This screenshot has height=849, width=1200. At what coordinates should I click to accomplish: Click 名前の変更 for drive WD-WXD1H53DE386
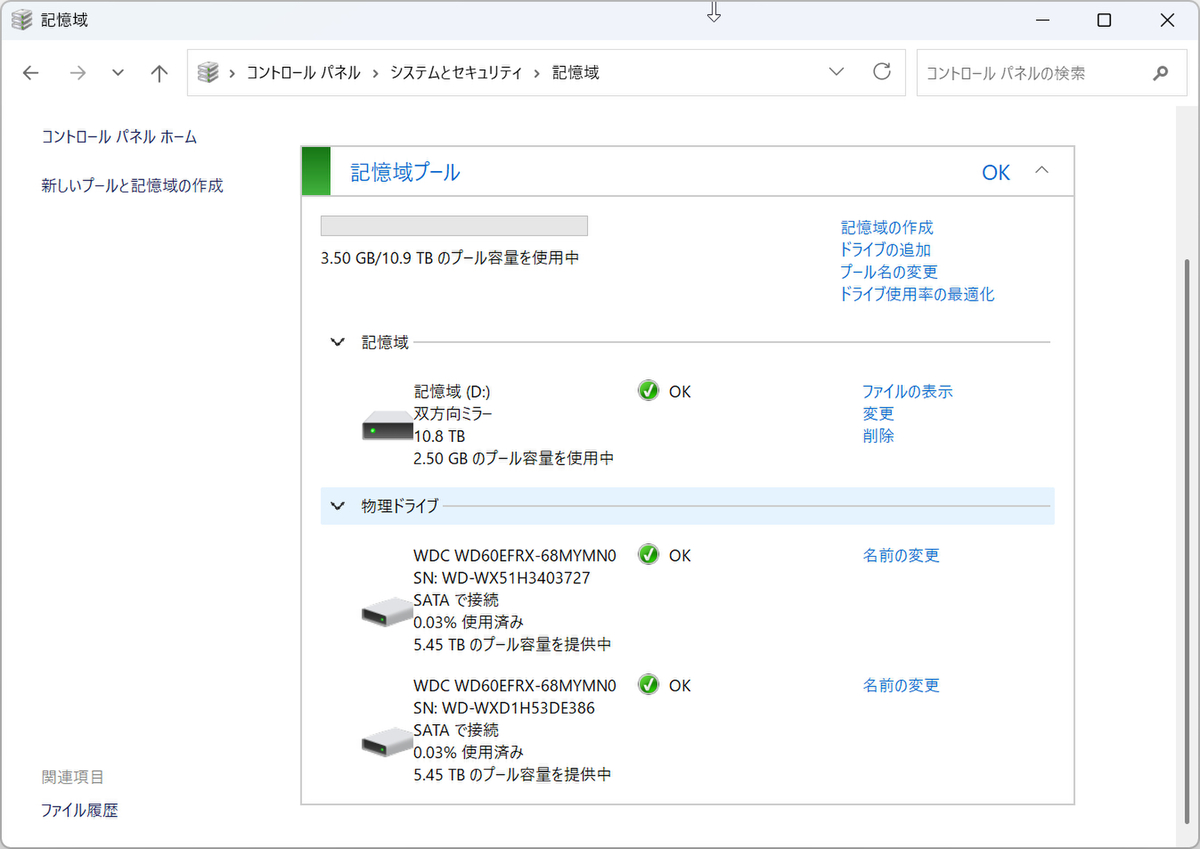[901, 686]
